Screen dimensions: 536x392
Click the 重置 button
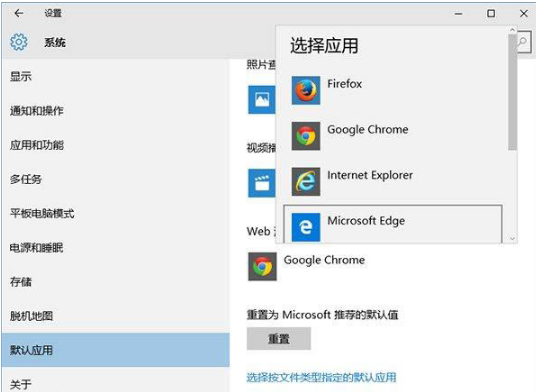pos(279,339)
